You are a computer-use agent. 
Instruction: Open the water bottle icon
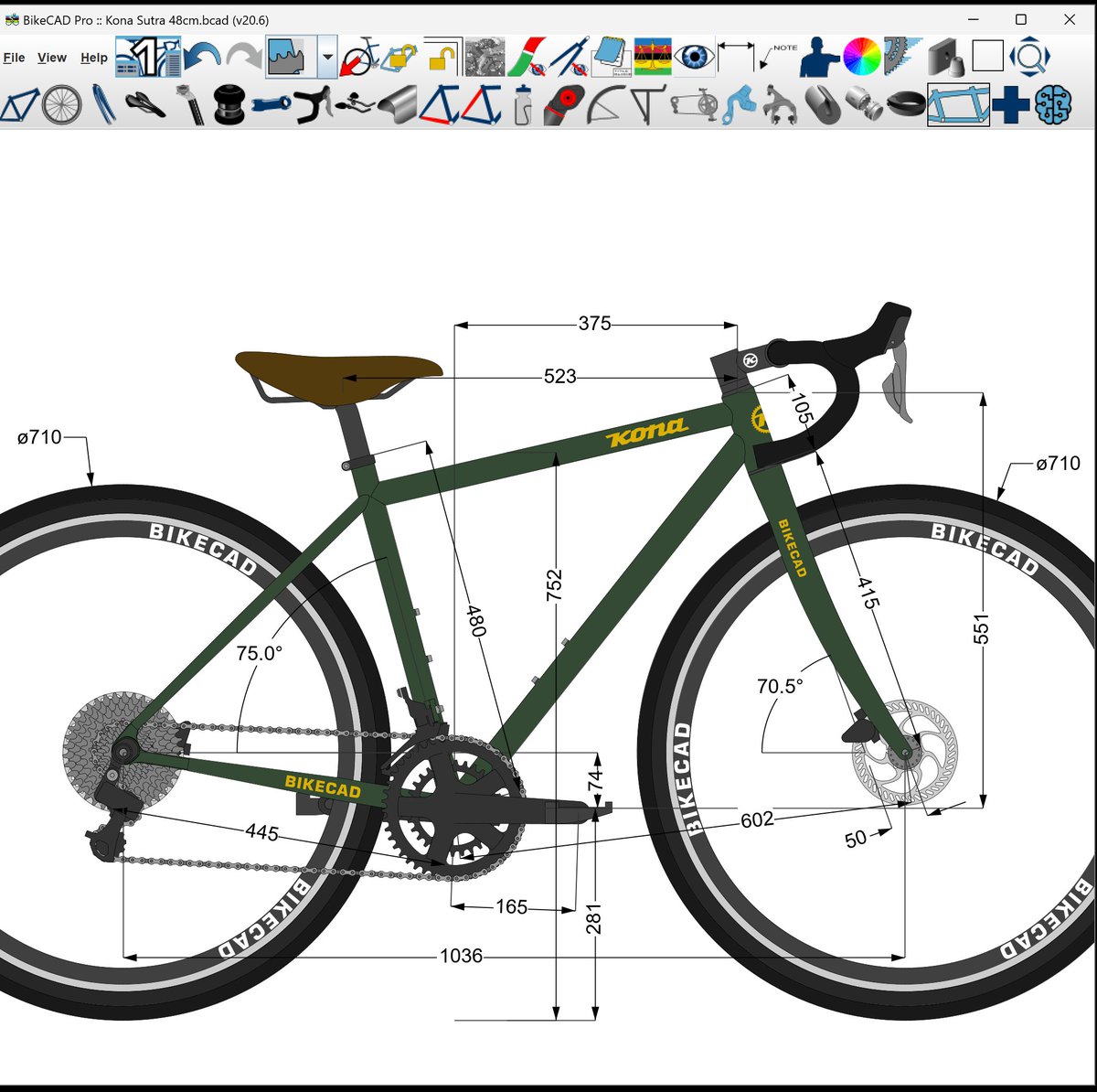point(522,104)
